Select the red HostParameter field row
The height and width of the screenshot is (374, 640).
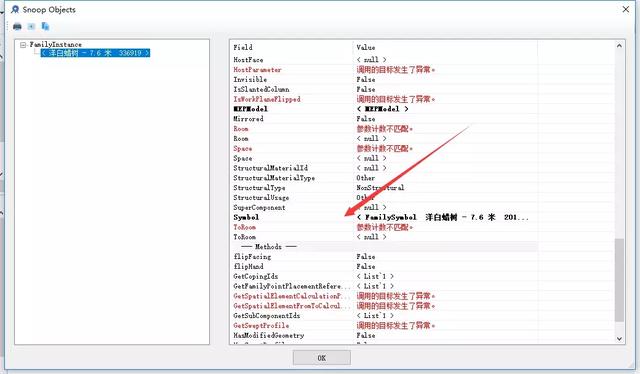384,70
